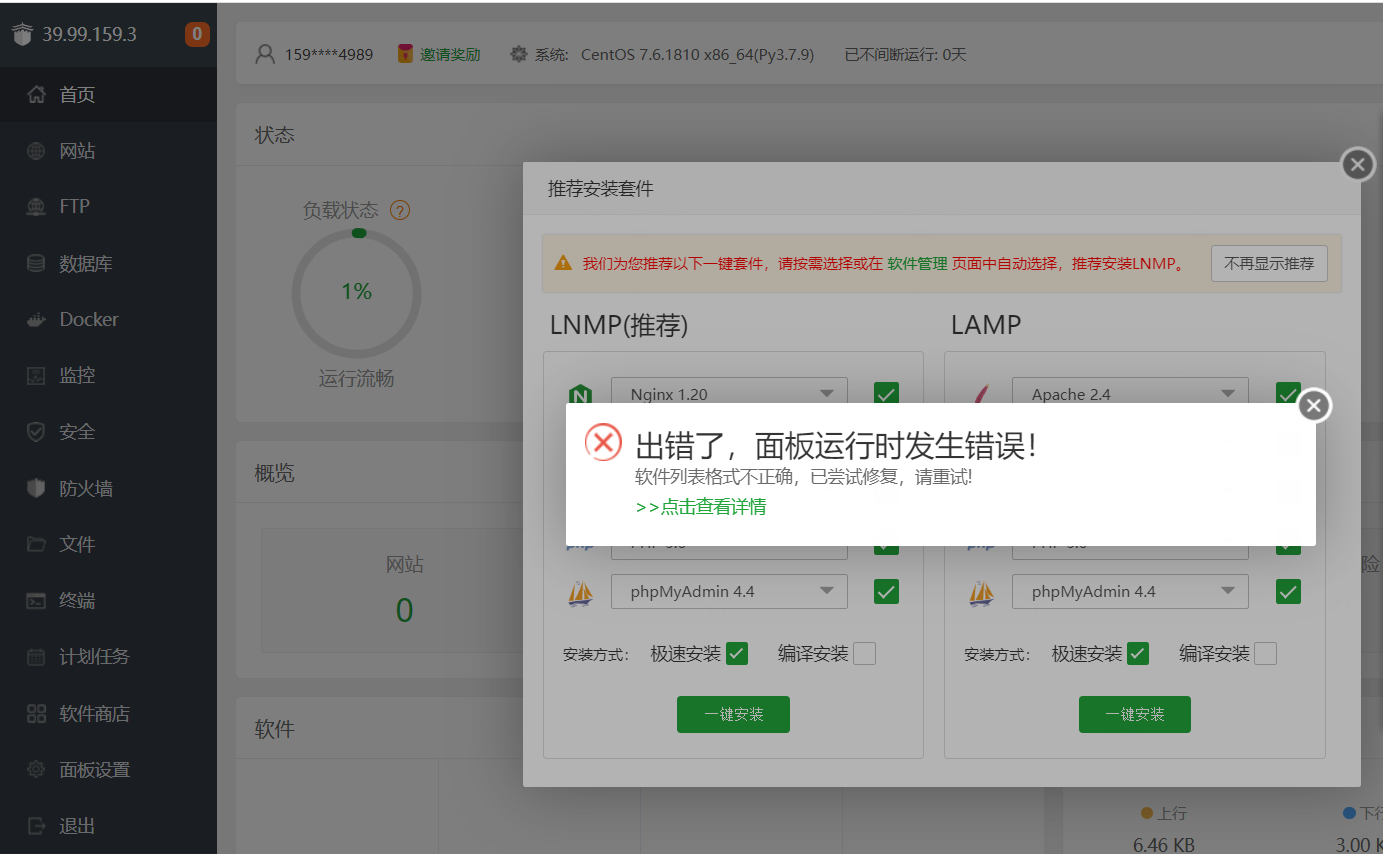Click the monitor chart icon for 监控

(x=36, y=376)
